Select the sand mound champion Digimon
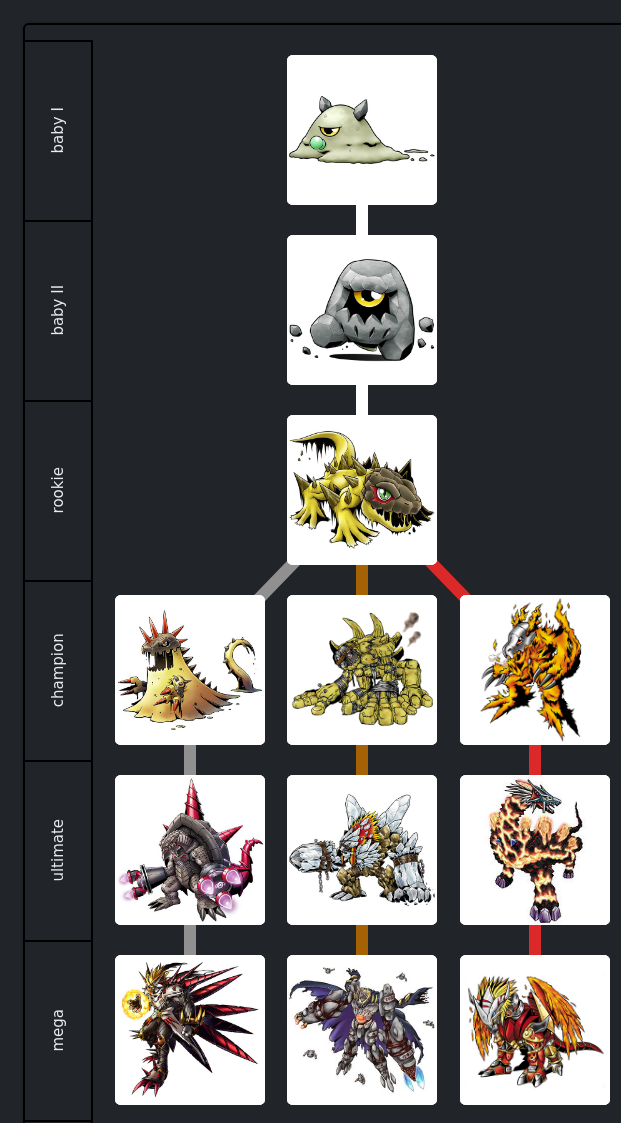This screenshot has width=621, height=1123. click(190, 670)
